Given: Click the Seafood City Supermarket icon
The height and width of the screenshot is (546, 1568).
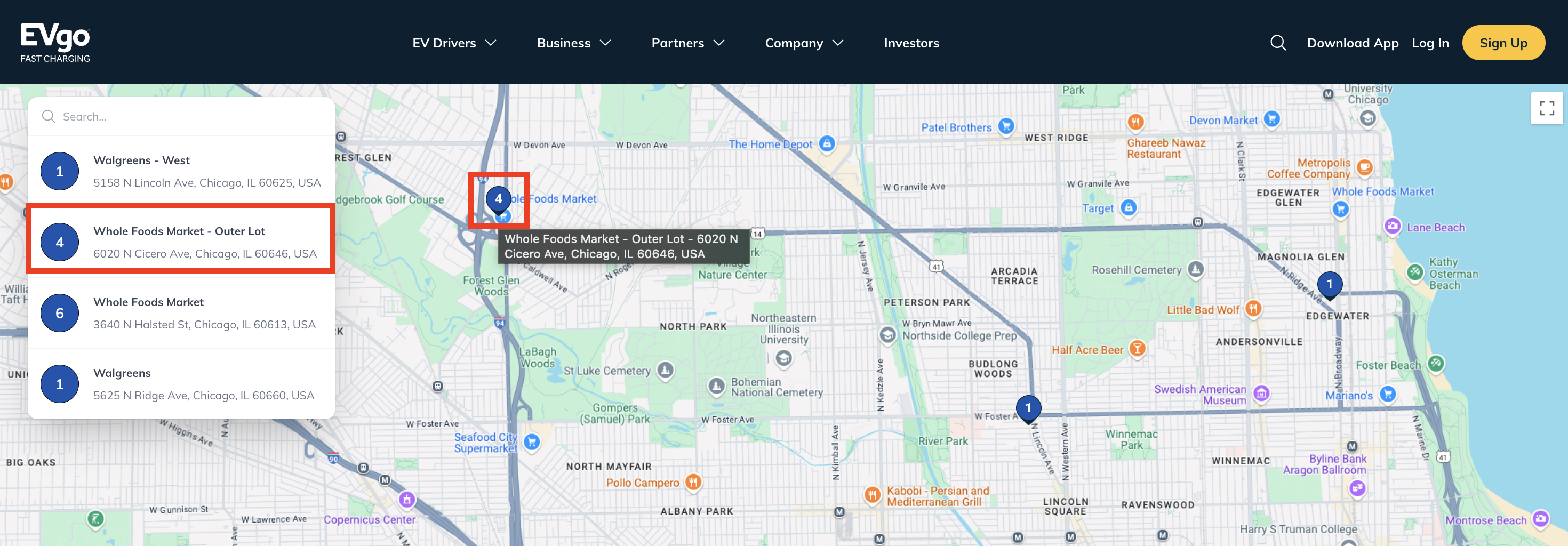Looking at the screenshot, I should pos(531,442).
